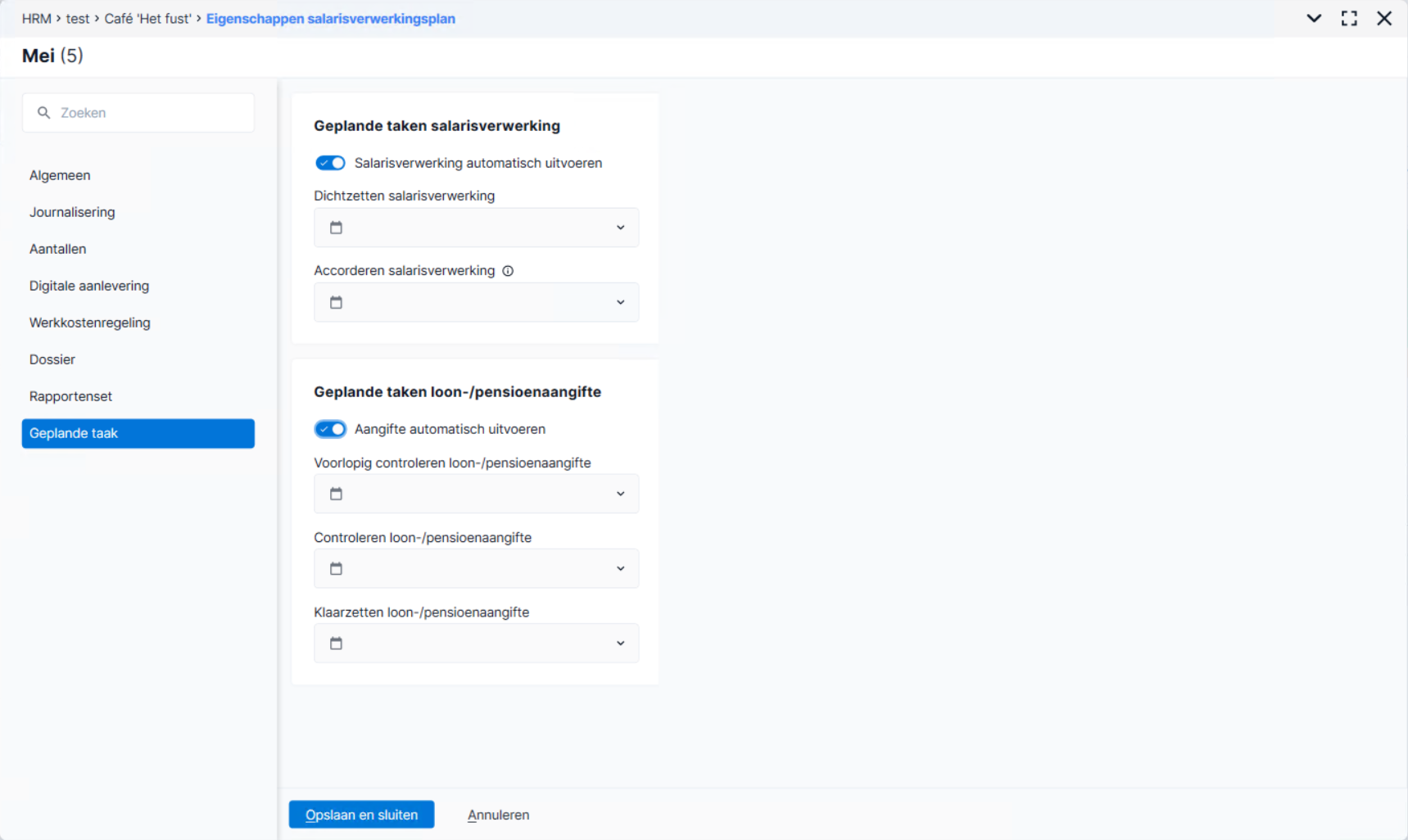Disable Aangifte automatisch uitvoeren switch
1408x840 pixels.
pos(330,429)
